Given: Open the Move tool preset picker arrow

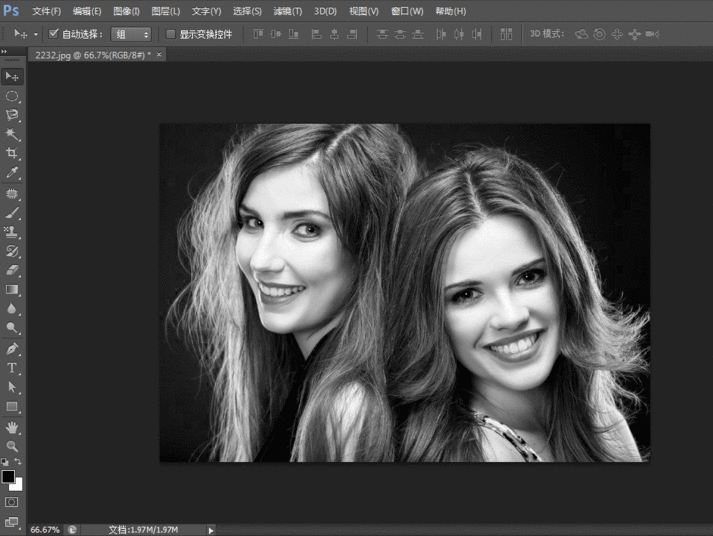Looking at the screenshot, I should 36,33.
